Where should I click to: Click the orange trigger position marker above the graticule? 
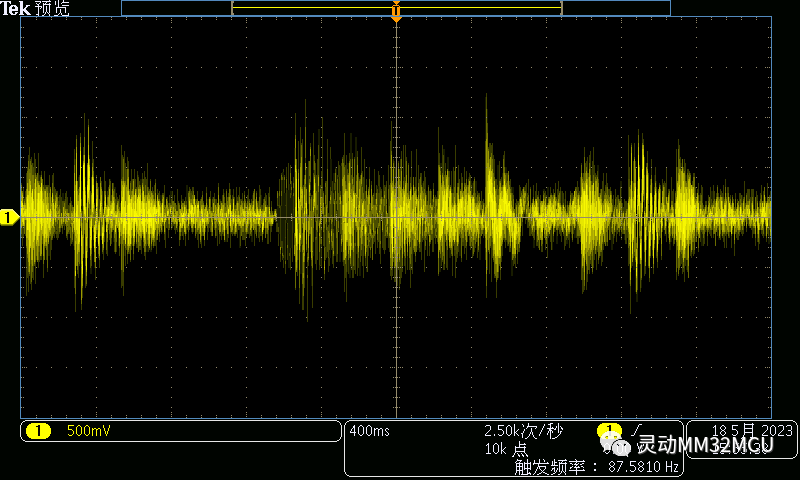point(396,19)
